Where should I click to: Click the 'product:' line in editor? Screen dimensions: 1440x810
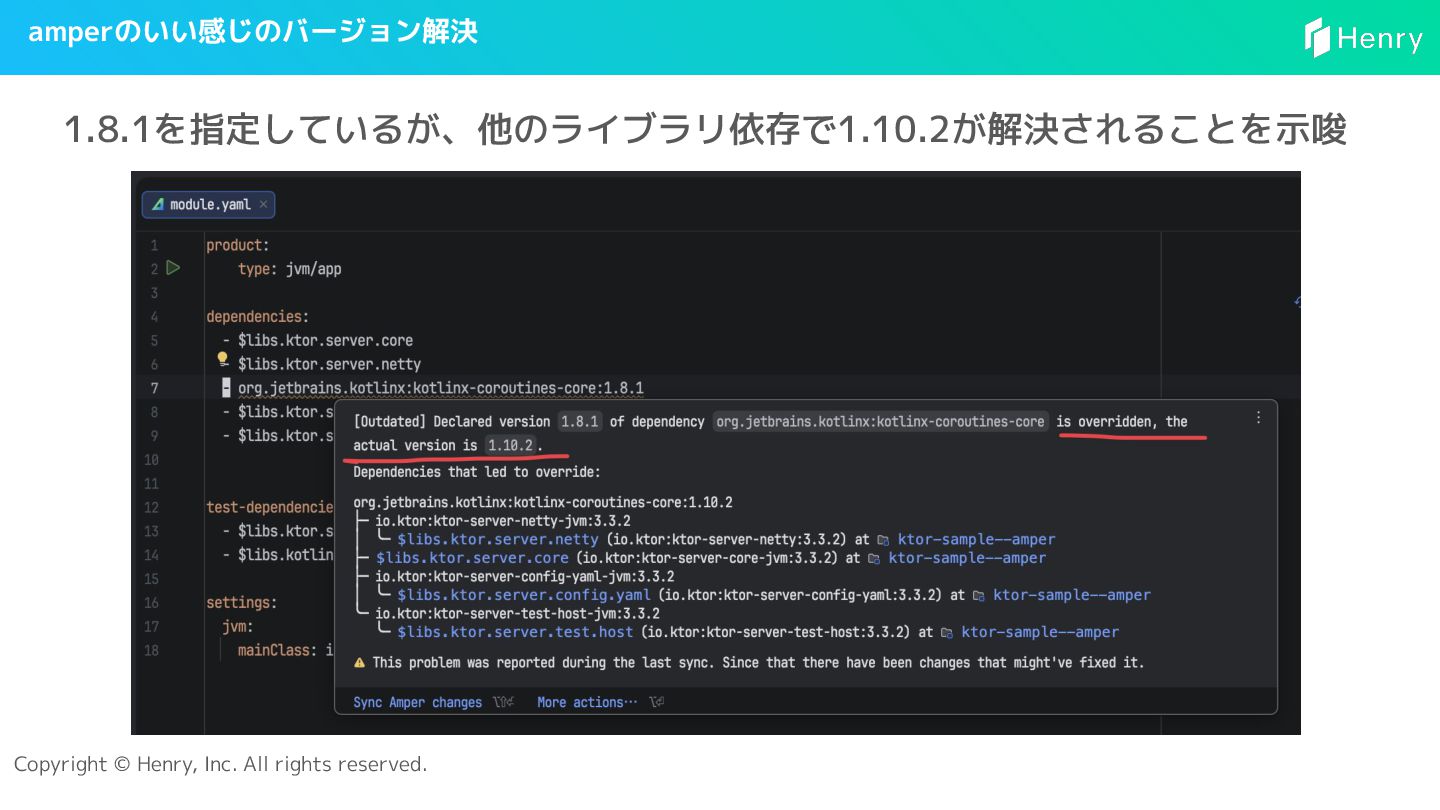click(238, 245)
